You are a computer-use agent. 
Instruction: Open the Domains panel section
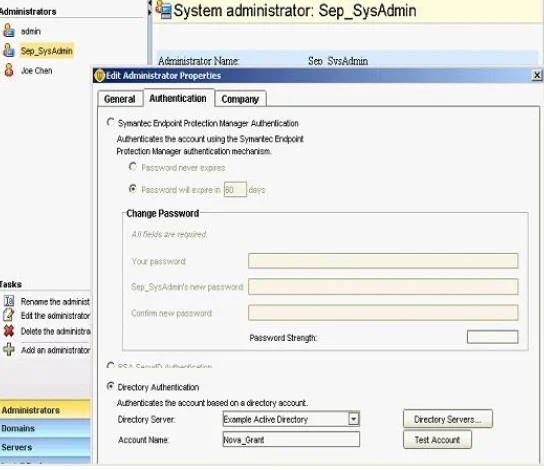click(x=45, y=428)
